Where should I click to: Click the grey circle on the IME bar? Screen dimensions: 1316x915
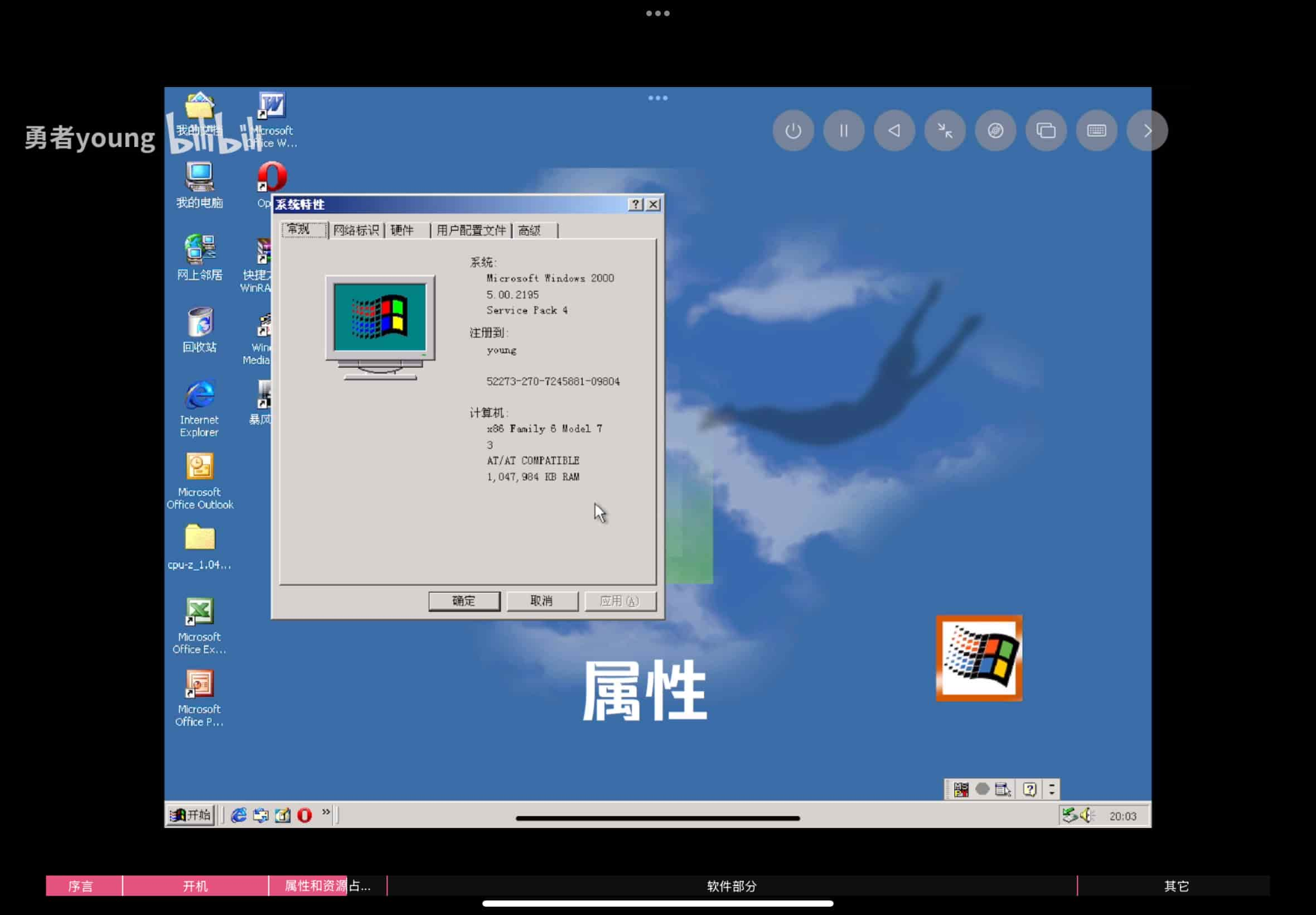(x=982, y=789)
